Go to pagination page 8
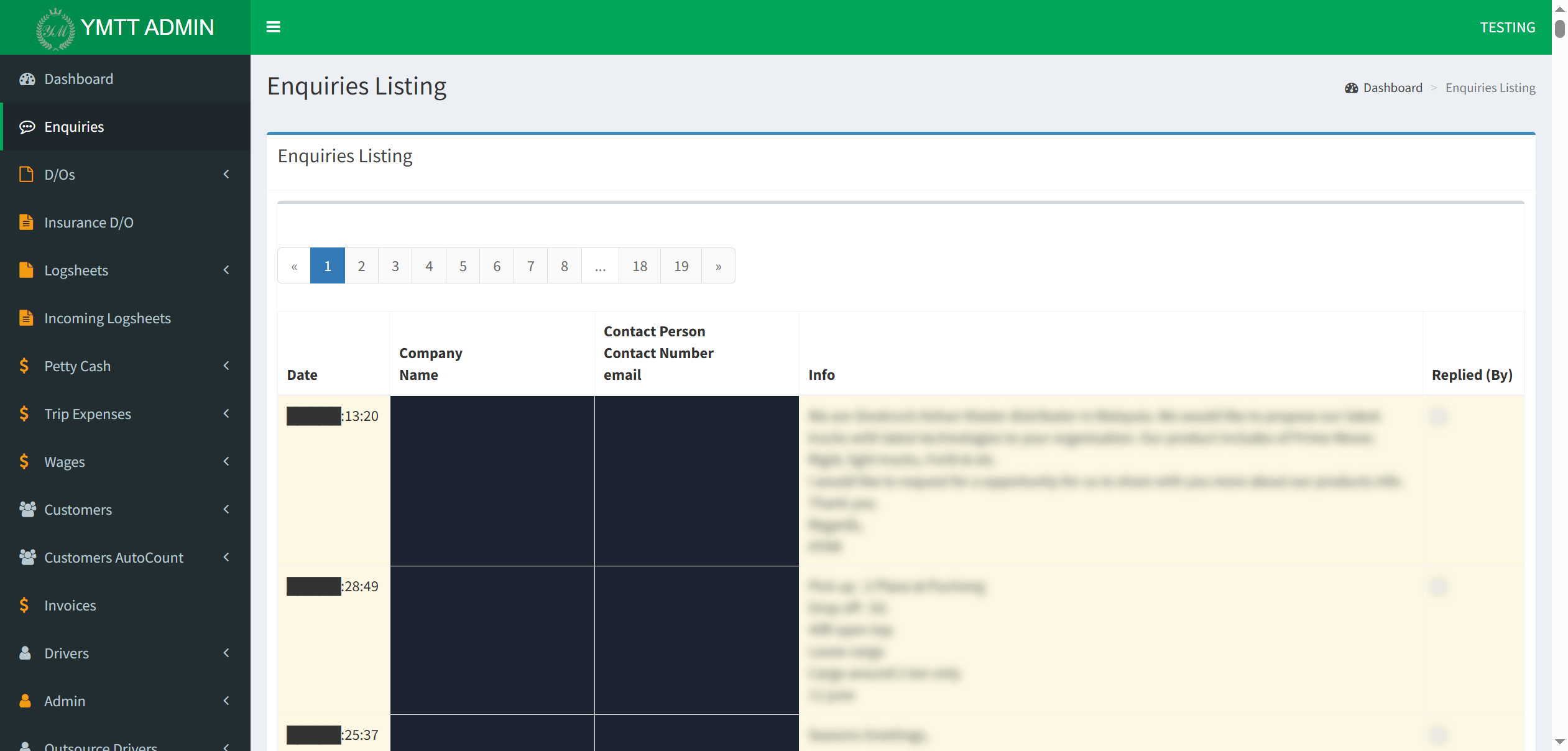1568x751 pixels. click(x=565, y=266)
